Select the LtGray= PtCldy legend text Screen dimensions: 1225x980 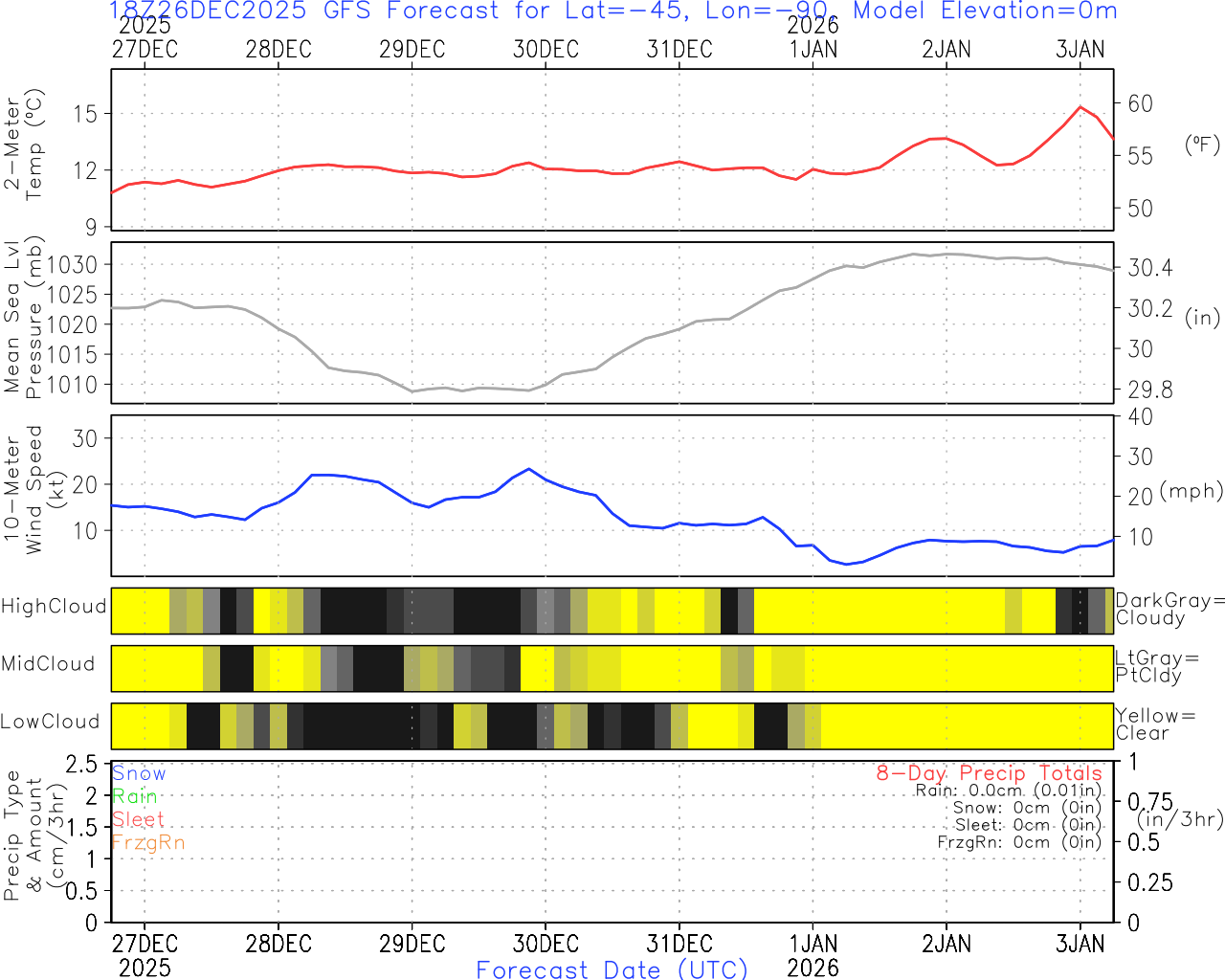click(x=1157, y=667)
